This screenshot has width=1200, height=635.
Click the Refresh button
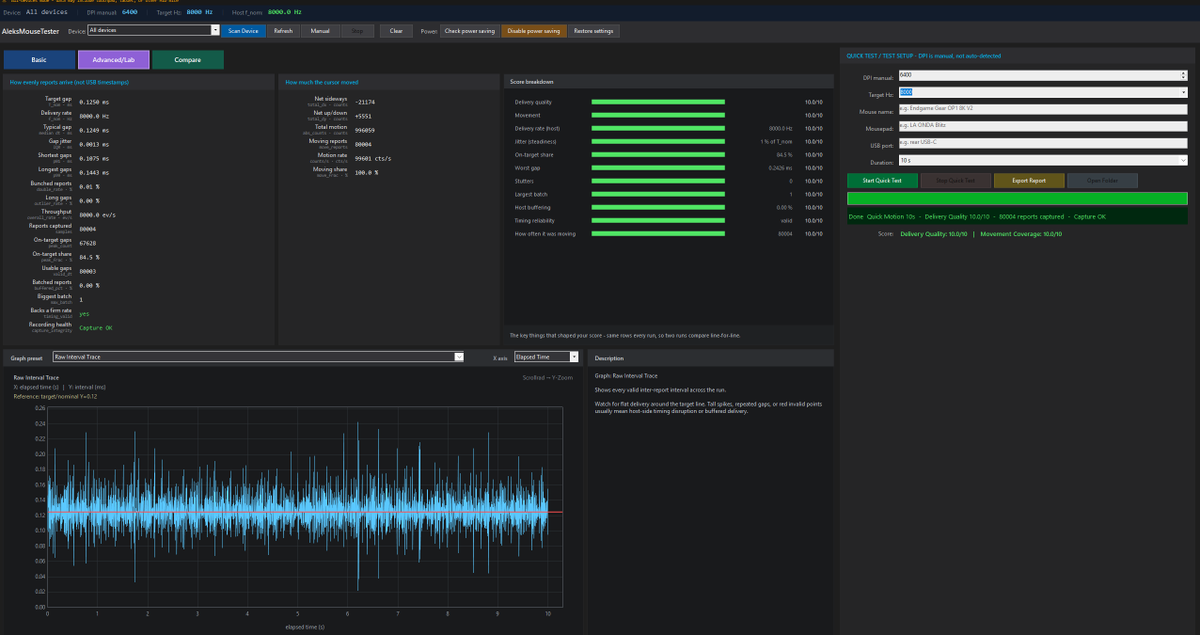283,31
